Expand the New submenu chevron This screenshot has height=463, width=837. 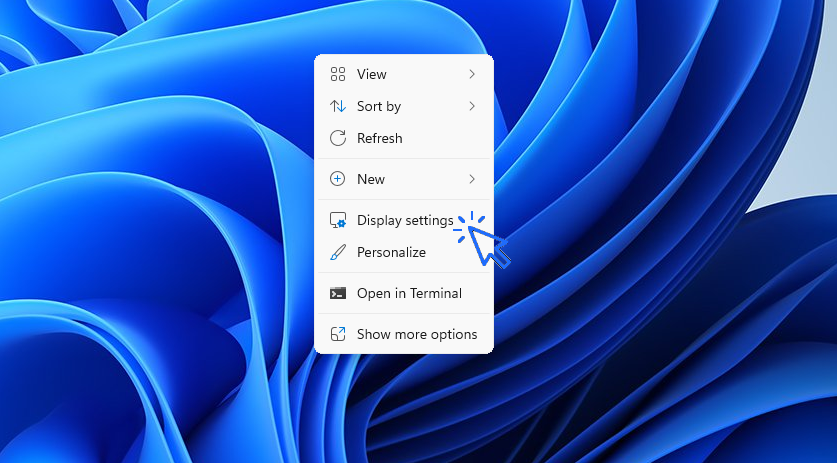pyautogui.click(x=472, y=179)
